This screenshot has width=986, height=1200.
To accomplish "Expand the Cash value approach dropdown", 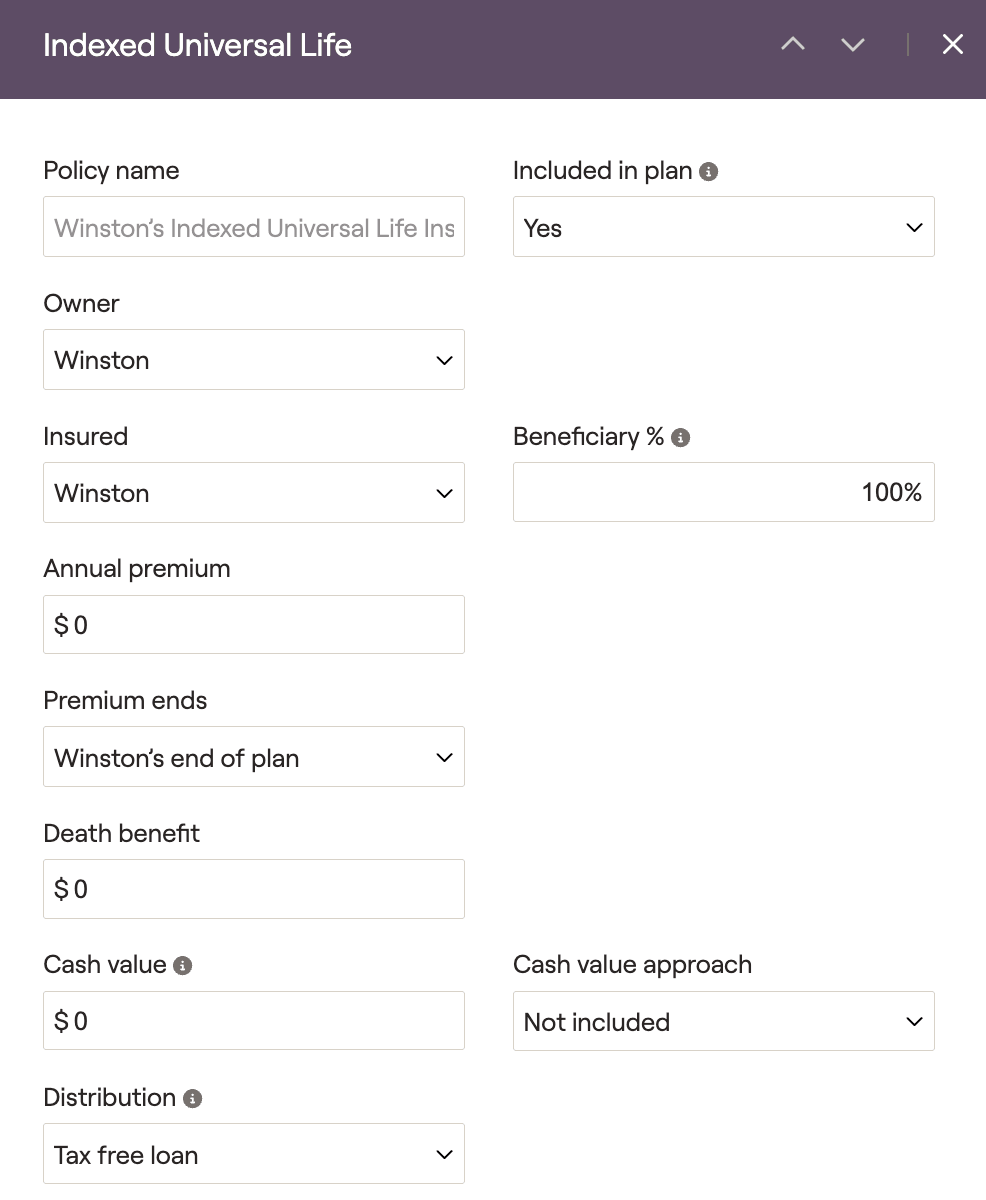I will pyautogui.click(x=723, y=1021).
